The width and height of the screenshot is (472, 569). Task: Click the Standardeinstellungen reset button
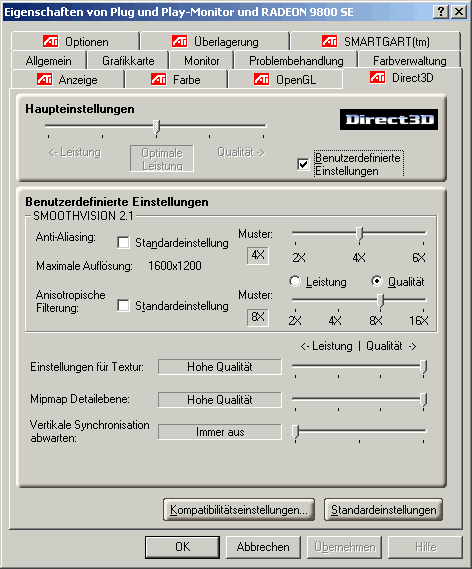coord(383,510)
